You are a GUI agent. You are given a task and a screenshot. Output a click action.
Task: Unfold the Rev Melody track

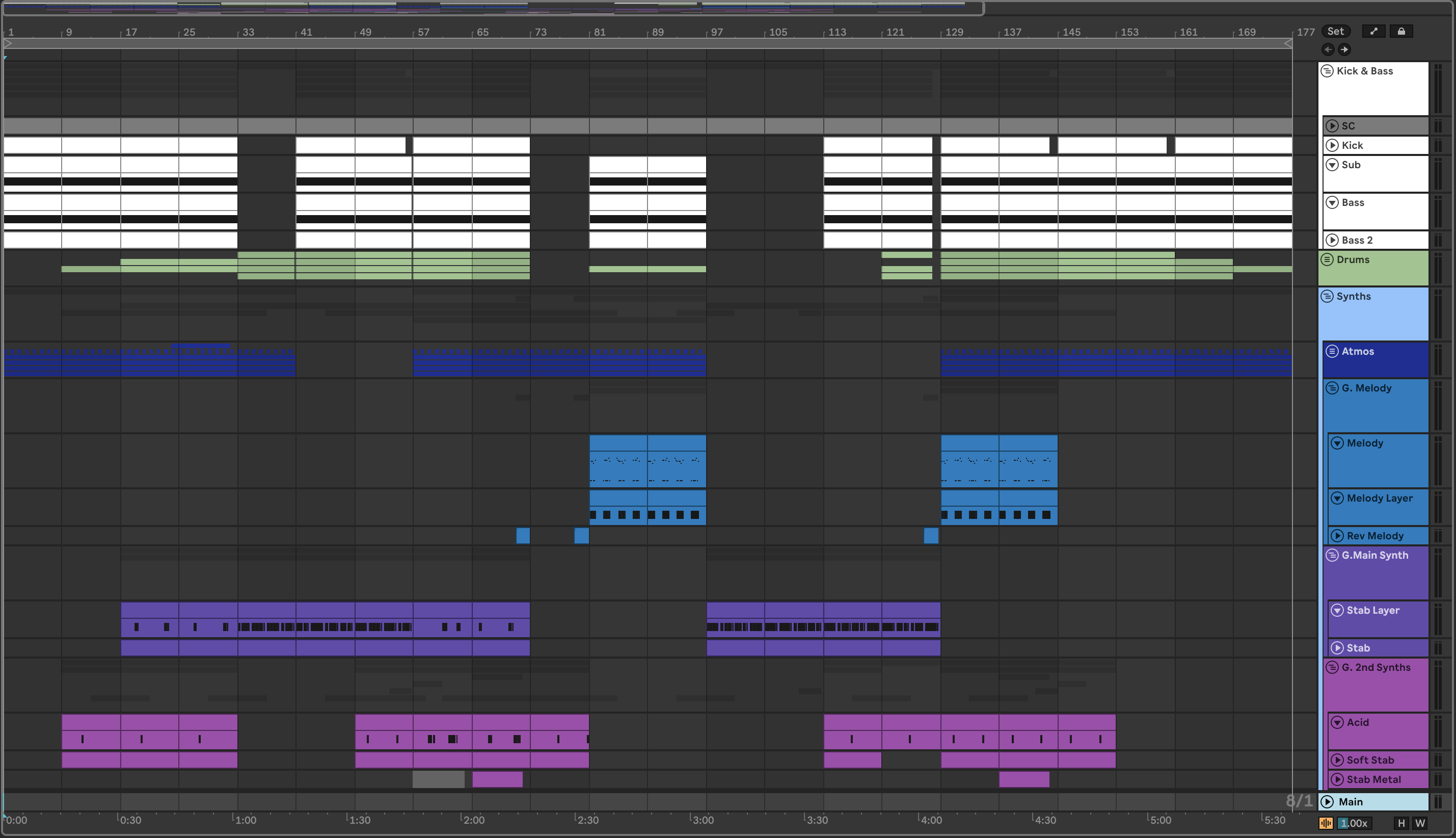pyautogui.click(x=1337, y=536)
